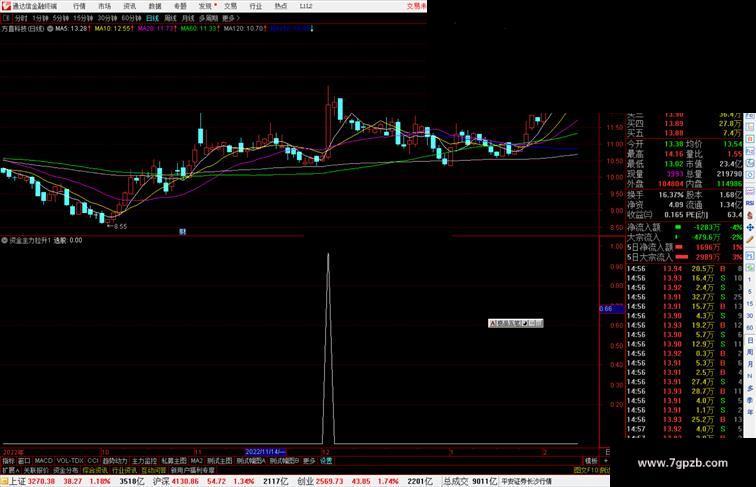The height and width of the screenshot is (487, 756).
Task: Switch chart to 60分钟 period
Action: click(x=131, y=18)
